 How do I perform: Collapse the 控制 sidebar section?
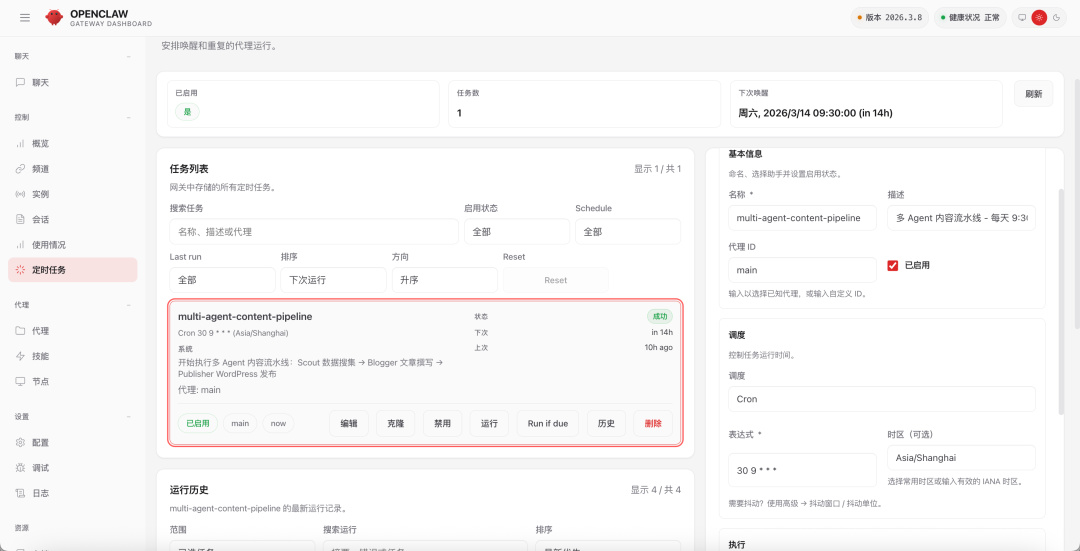point(129,118)
